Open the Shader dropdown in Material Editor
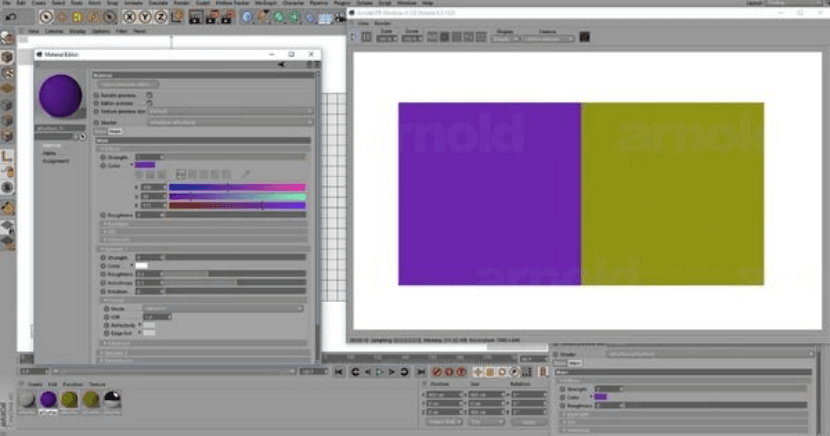This screenshot has width=830, height=436. tap(230, 122)
